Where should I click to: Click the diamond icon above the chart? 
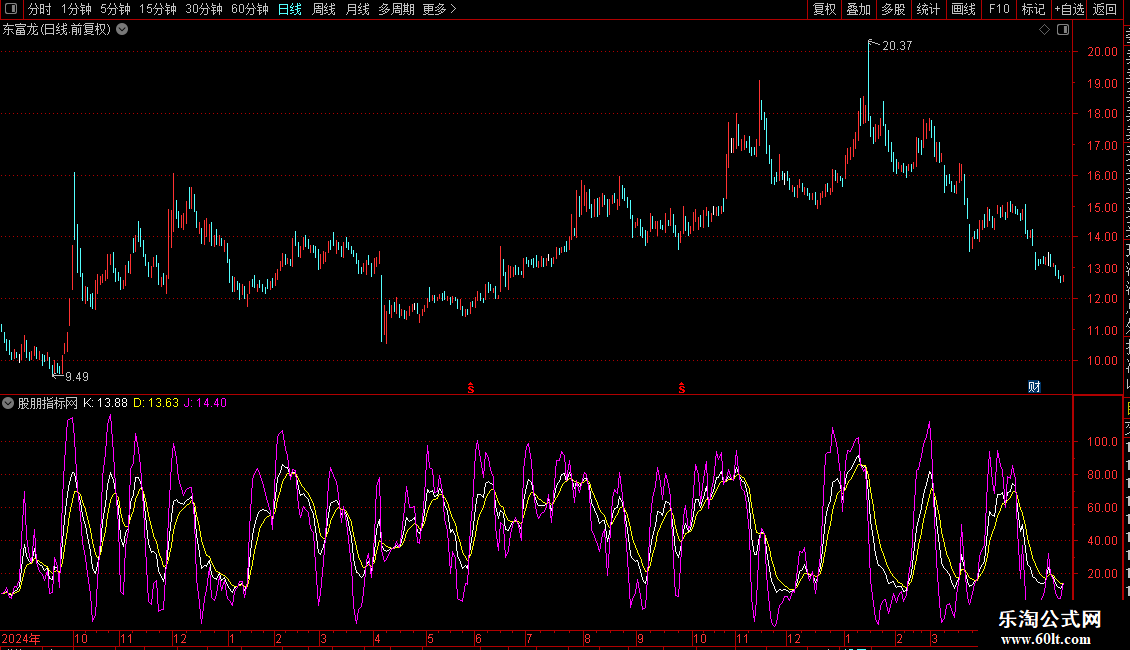pos(1044,30)
